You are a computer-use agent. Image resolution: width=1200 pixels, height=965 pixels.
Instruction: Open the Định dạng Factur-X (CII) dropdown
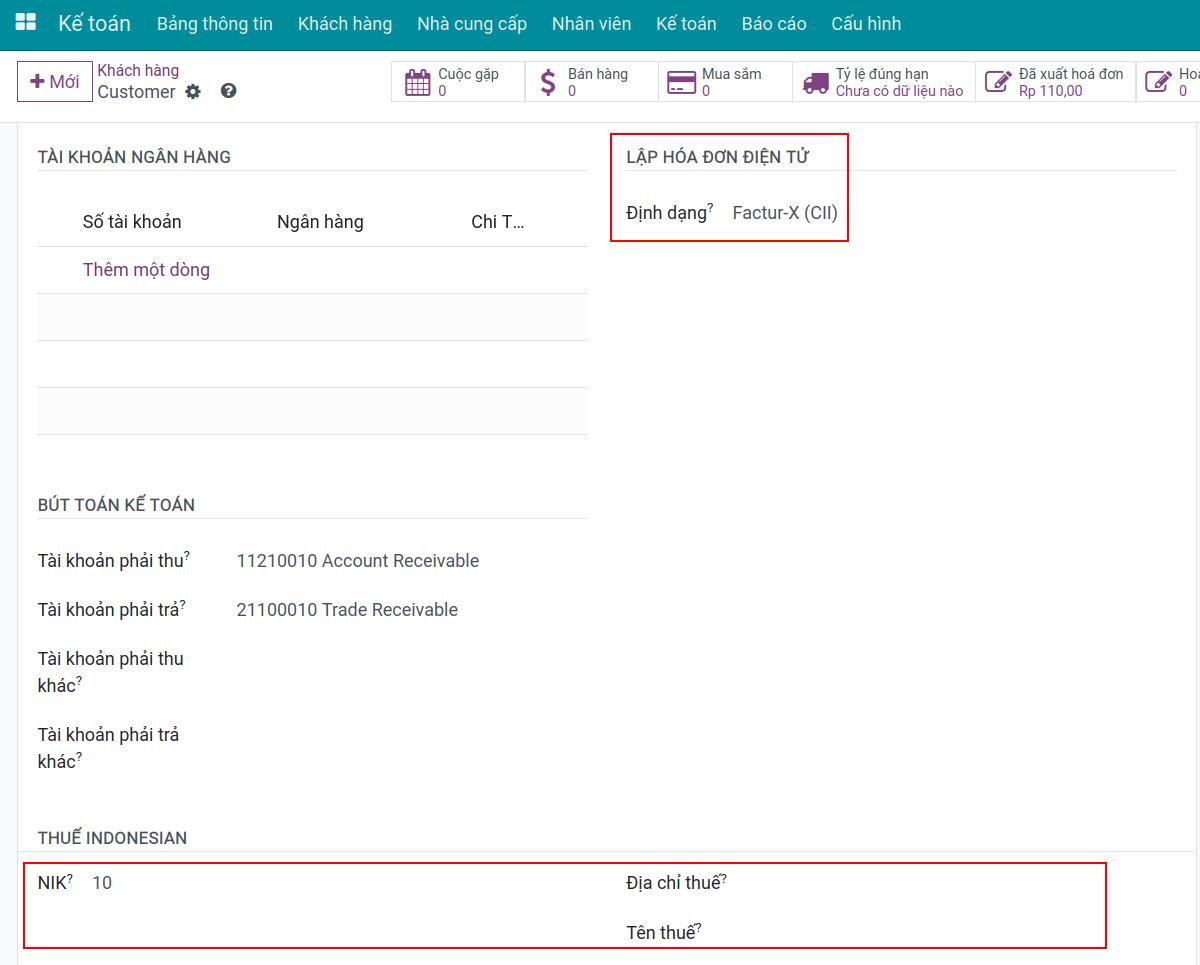coord(785,213)
